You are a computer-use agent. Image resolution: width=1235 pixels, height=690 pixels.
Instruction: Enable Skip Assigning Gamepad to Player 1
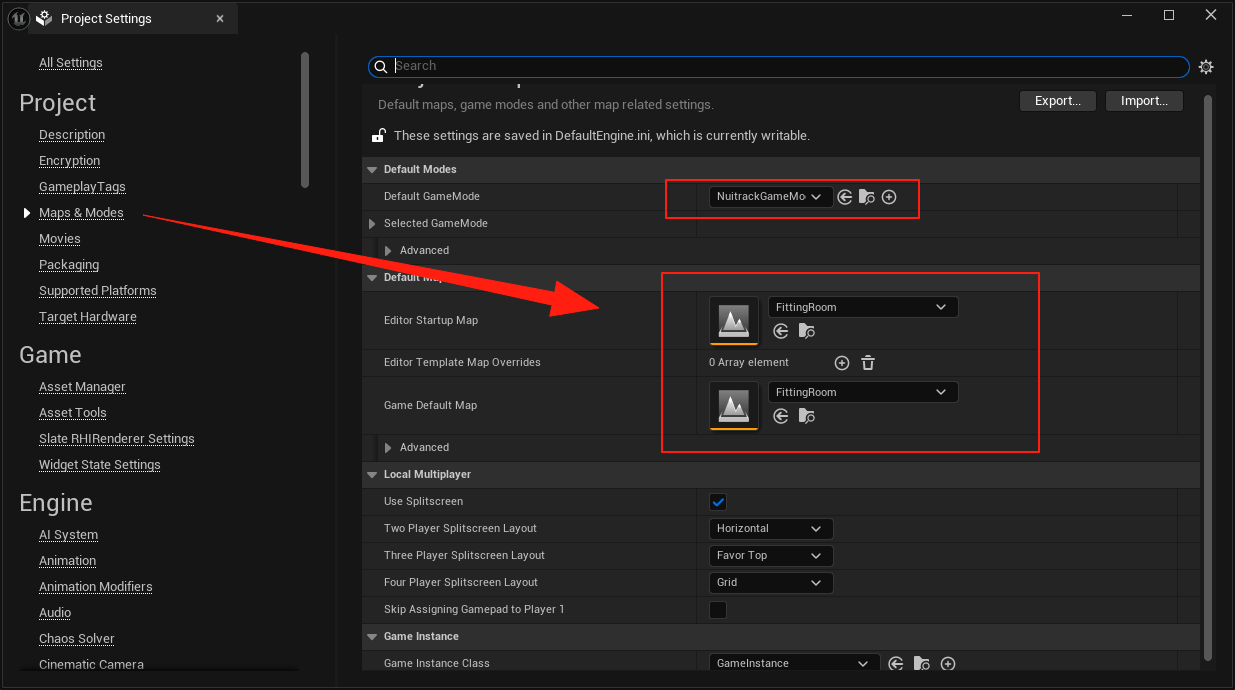click(x=718, y=609)
